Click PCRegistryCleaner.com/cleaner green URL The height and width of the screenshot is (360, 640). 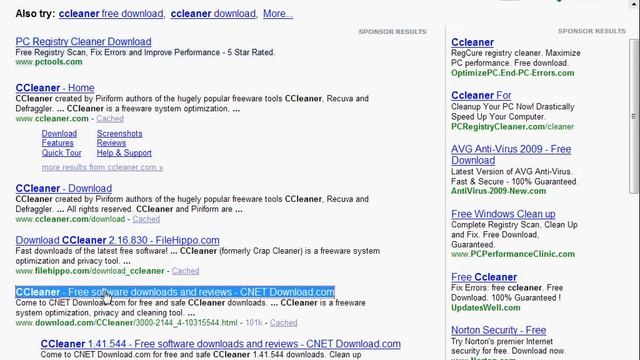(x=513, y=127)
